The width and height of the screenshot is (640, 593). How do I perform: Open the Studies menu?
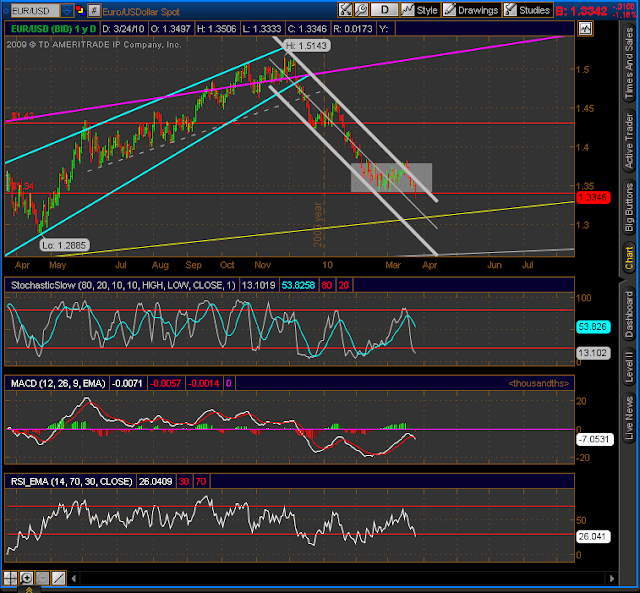pos(527,10)
